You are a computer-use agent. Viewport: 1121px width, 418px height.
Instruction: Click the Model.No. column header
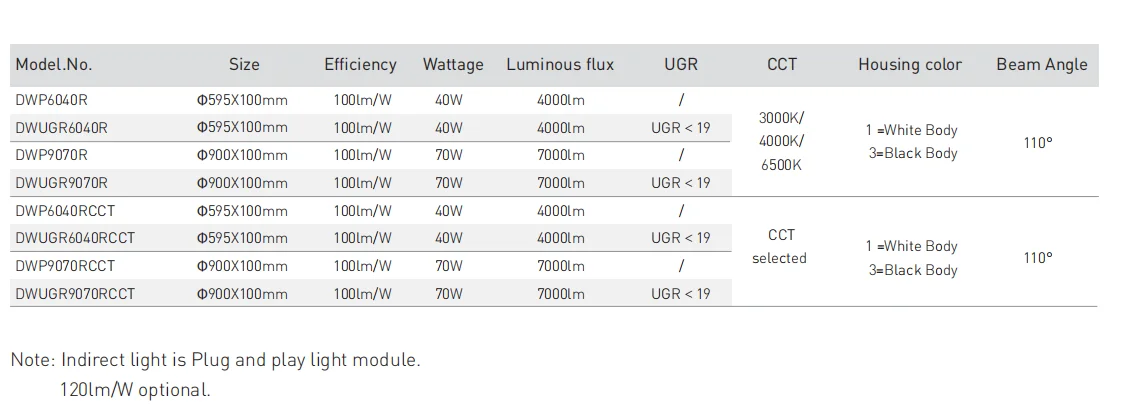(54, 64)
